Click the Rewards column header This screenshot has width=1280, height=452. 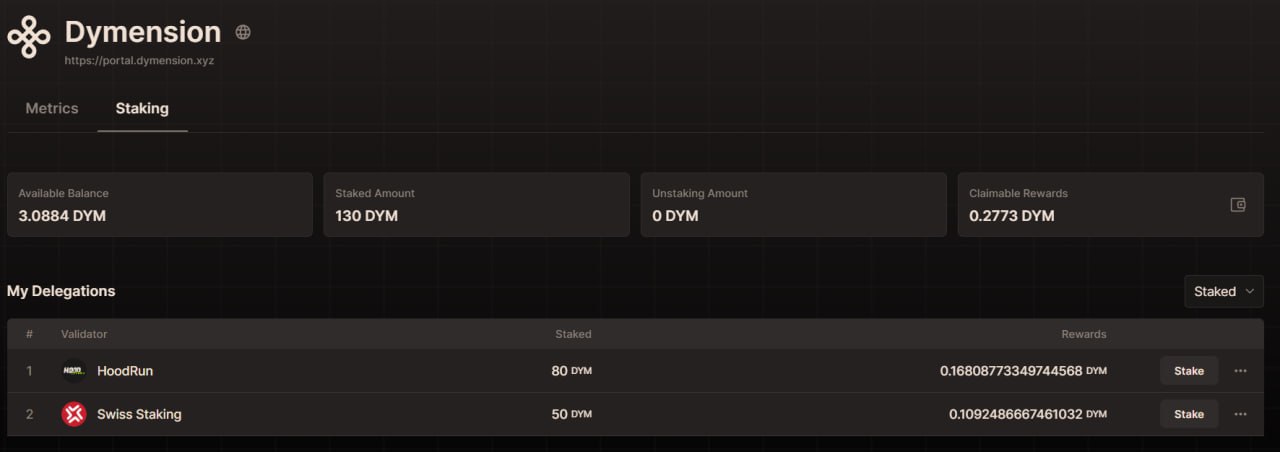click(x=1084, y=334)
